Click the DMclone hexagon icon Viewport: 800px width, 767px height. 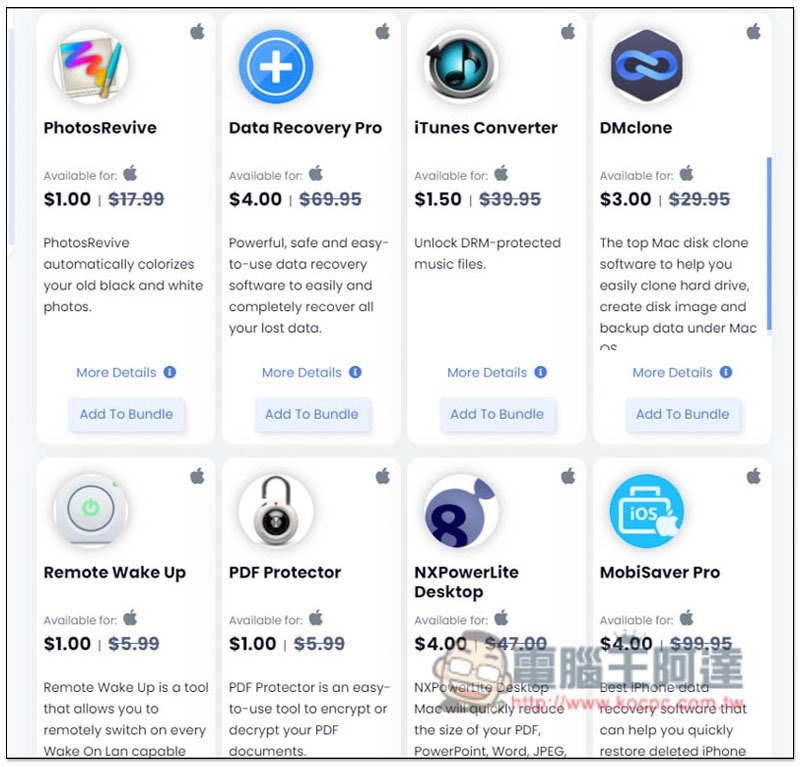tap(646, 67)
